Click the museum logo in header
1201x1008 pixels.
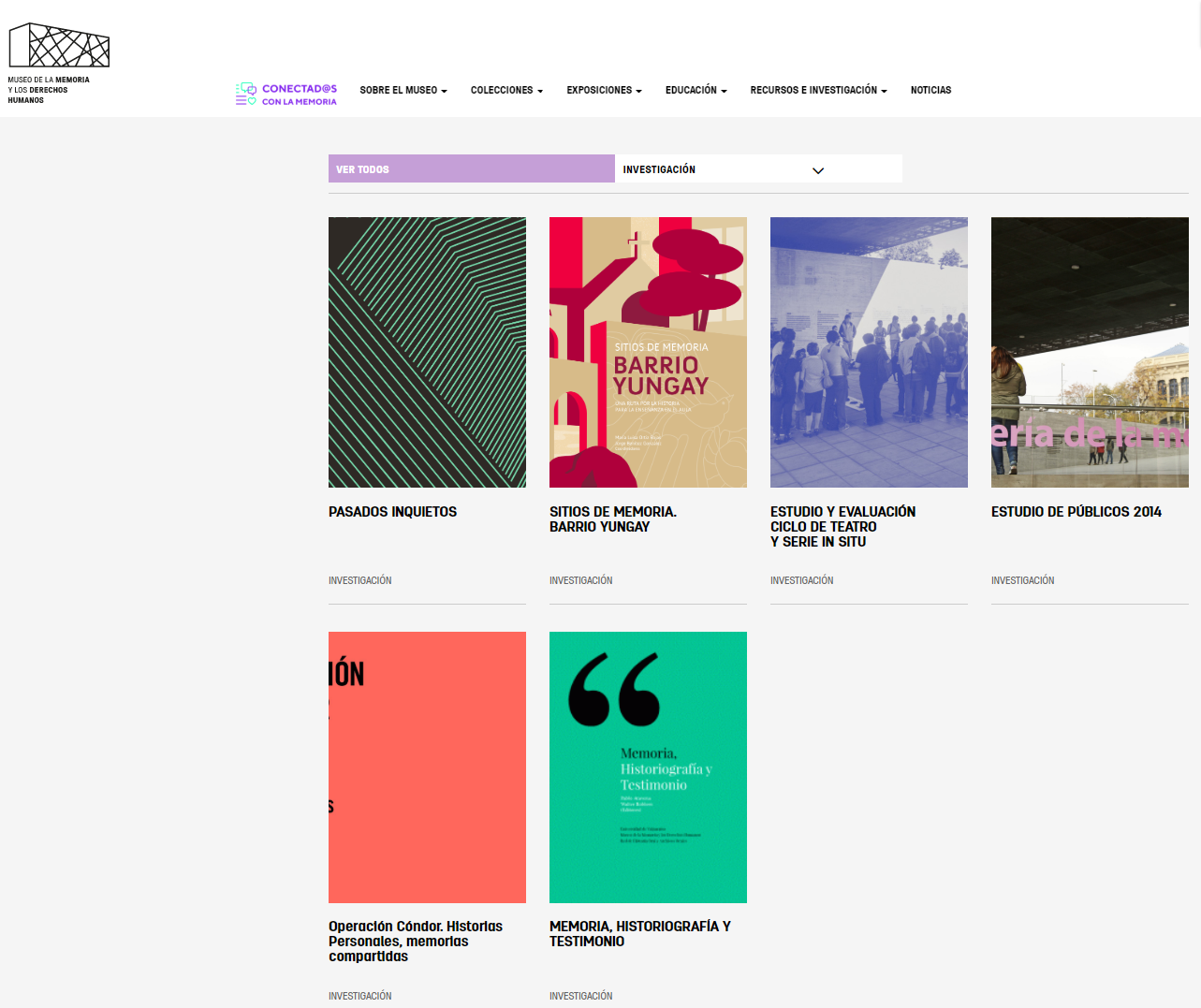coord(58,63)
